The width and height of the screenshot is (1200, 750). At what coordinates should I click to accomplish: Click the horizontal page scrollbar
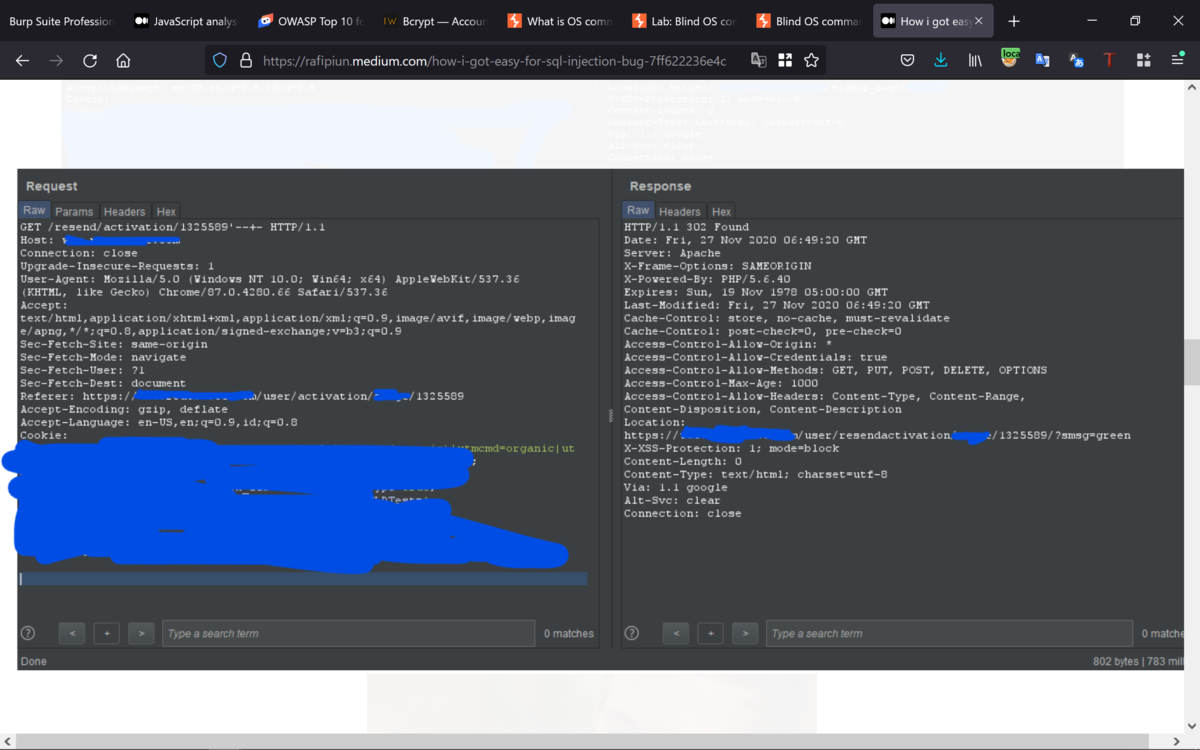590,741
